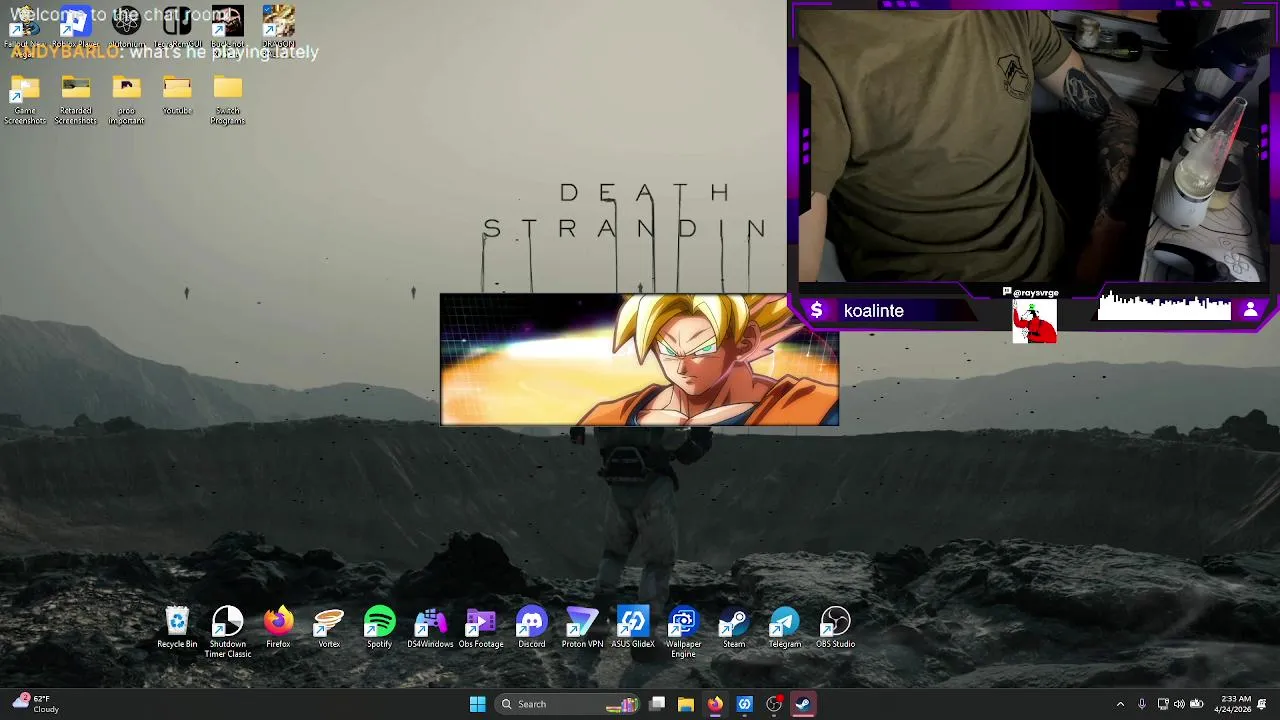The height and width of the screenshot is (720, 1280).
Task: Launch Discord from the desktop
Action: (532, 628)
